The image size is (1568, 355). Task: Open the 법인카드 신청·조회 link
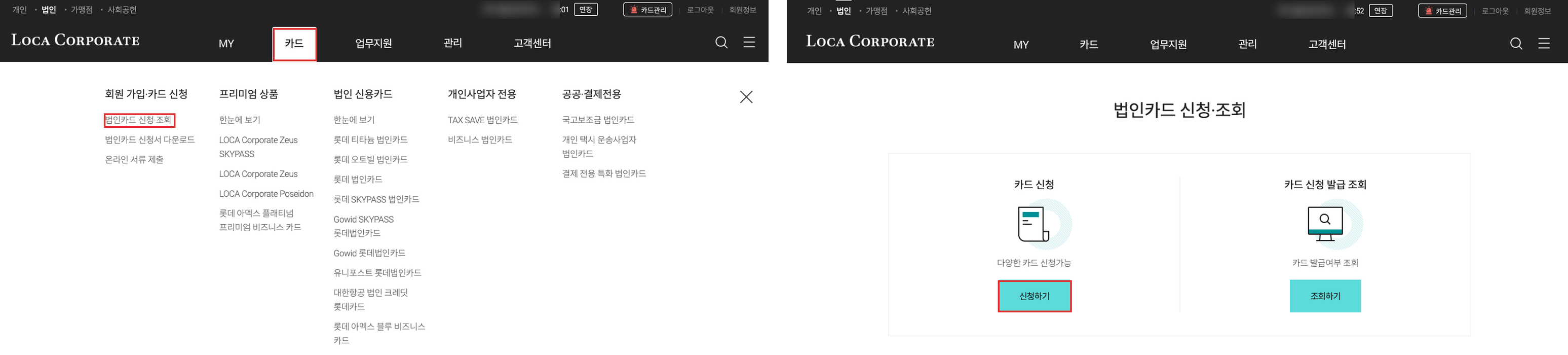point(139,120)
